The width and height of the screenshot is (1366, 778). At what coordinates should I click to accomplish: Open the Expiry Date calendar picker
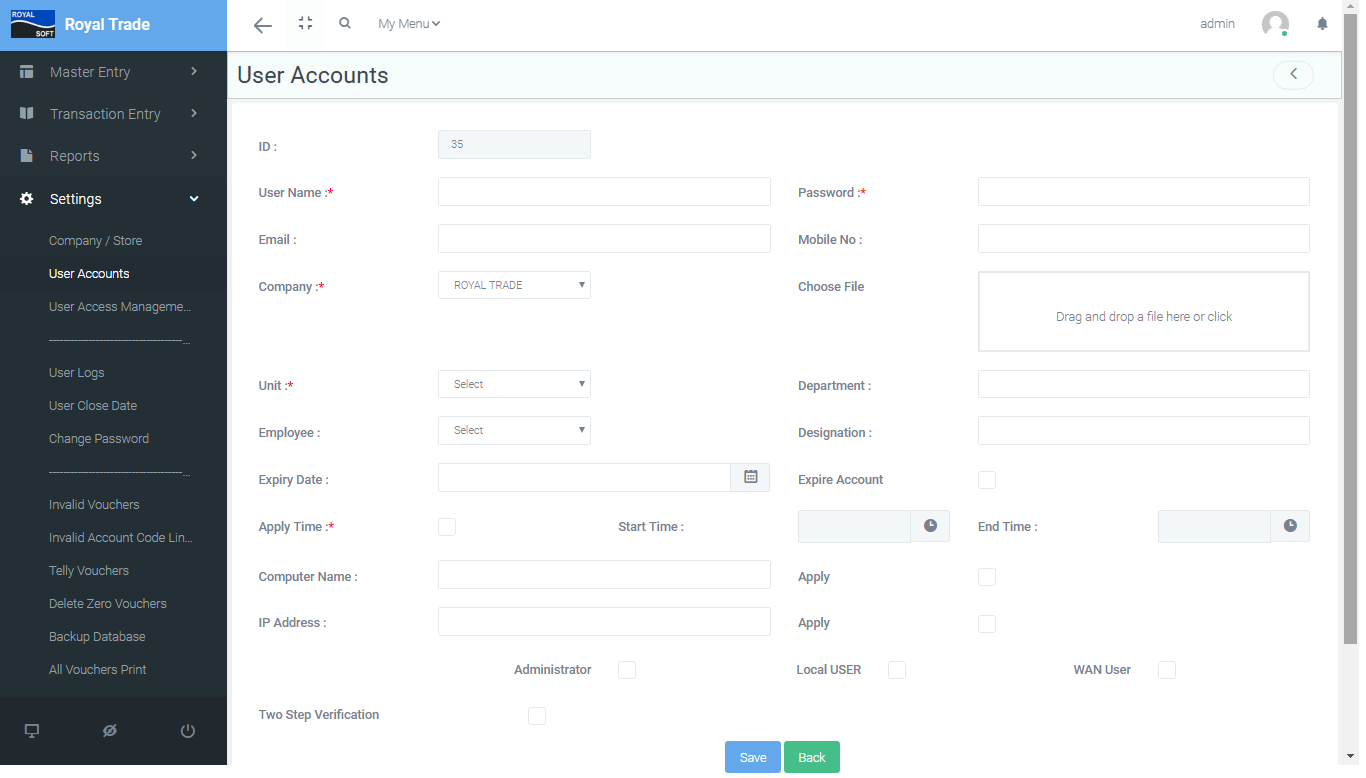(750, 478)
